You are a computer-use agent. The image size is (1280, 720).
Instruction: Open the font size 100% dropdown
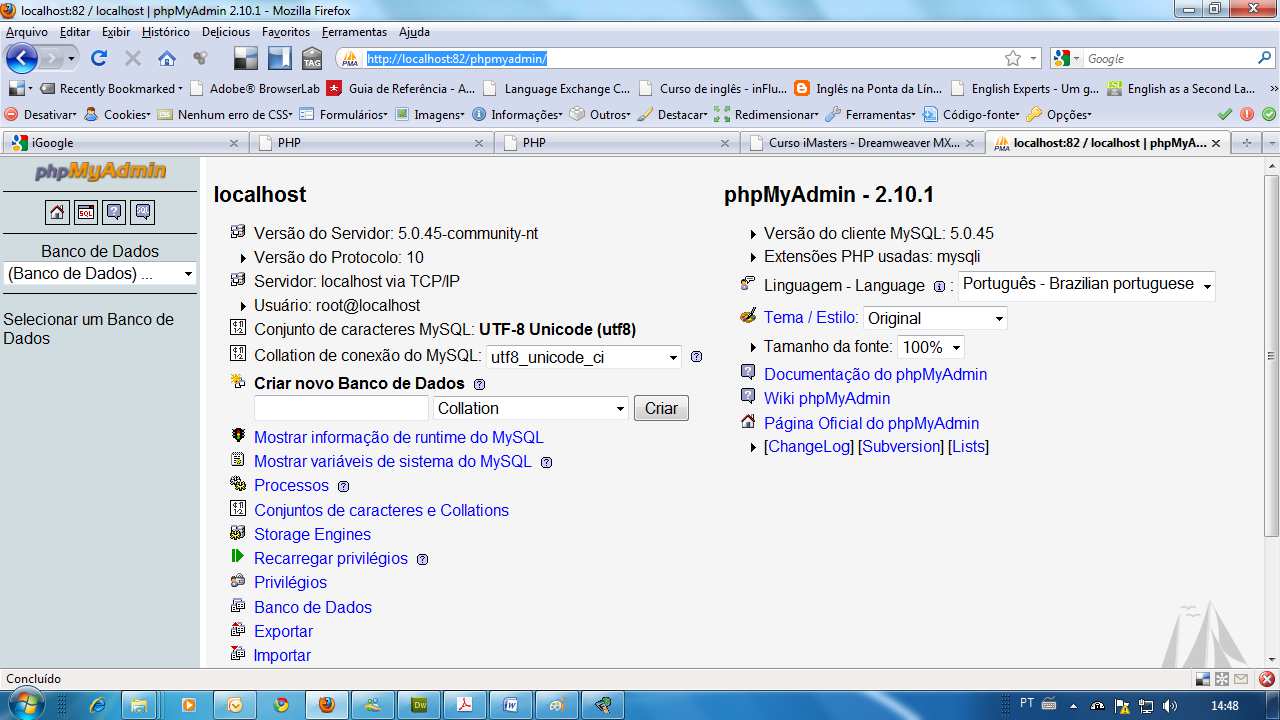pos(931,347)
